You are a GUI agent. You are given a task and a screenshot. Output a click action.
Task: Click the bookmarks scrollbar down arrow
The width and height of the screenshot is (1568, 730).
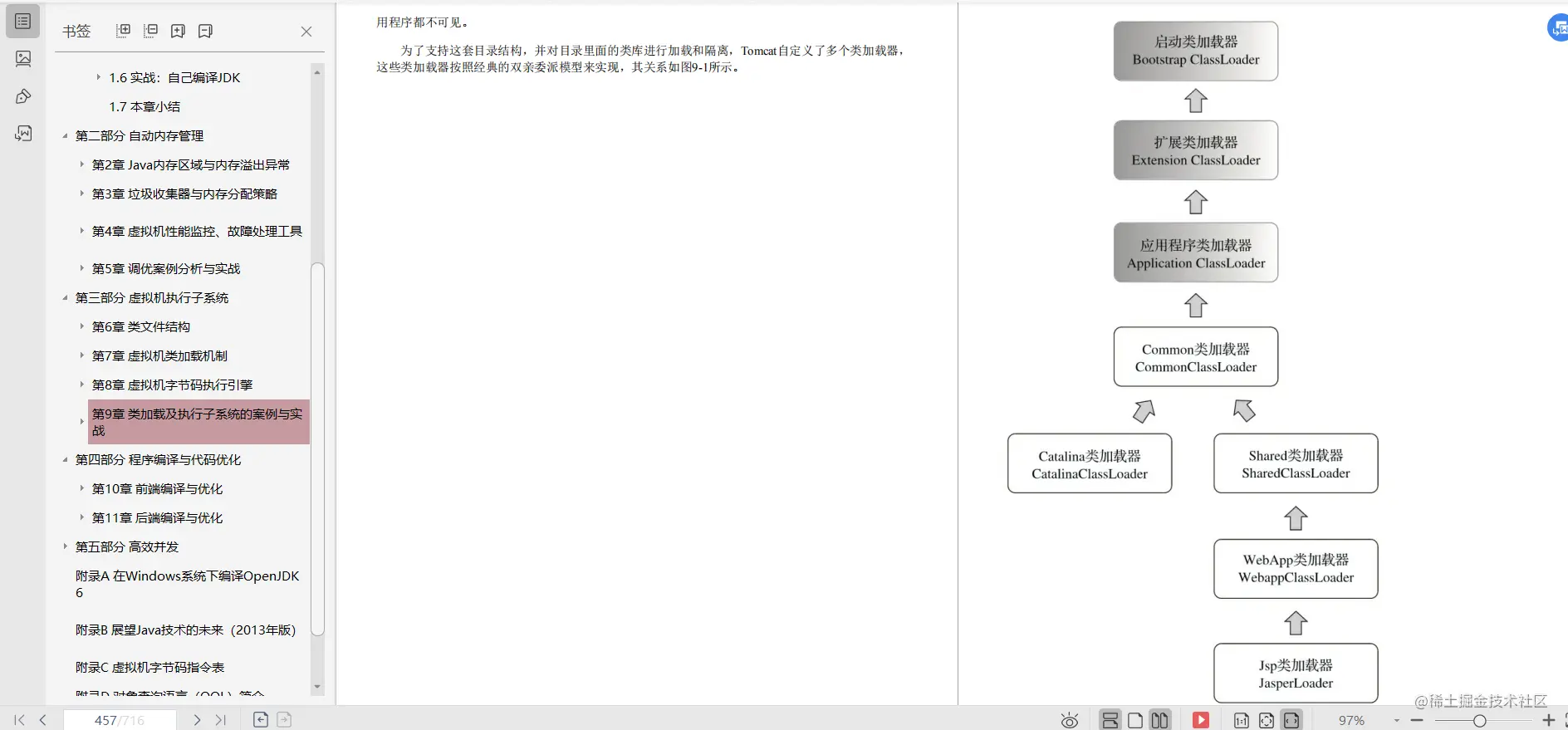317,687
